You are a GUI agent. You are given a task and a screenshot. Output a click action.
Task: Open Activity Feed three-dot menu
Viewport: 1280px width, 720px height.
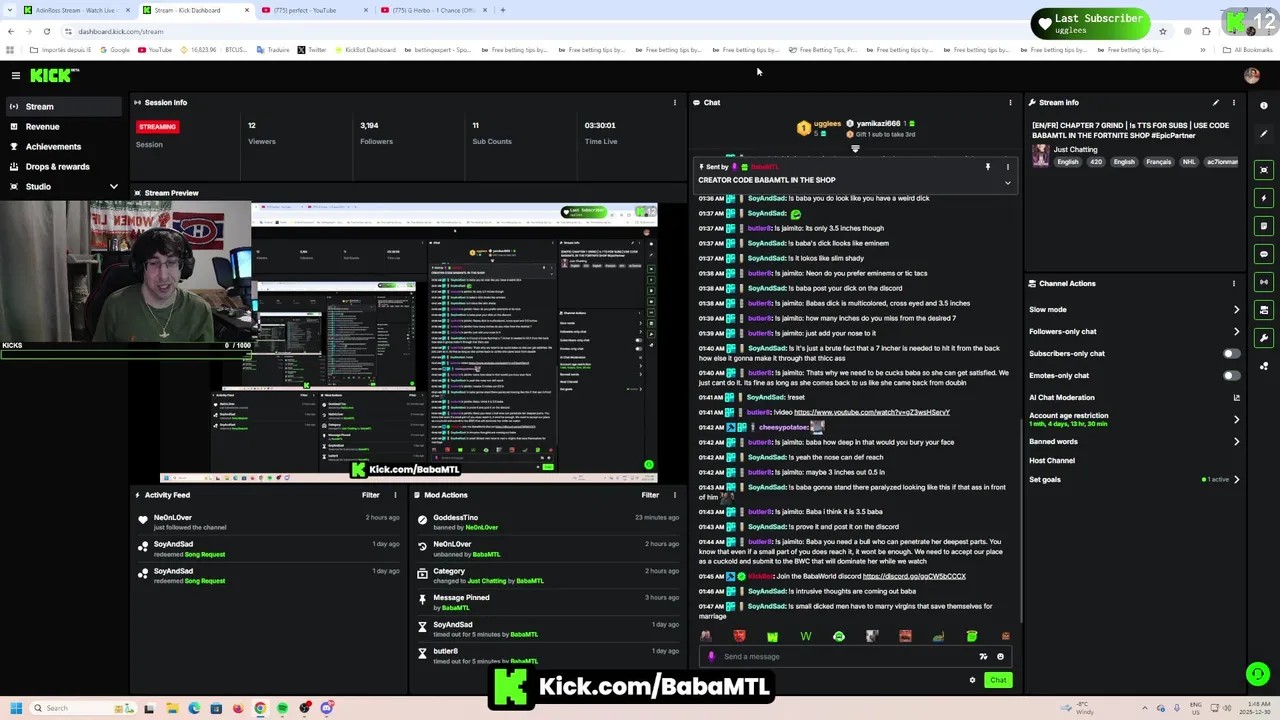pos(395,495)
